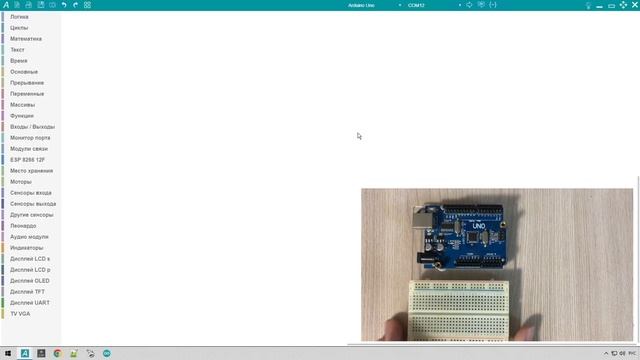Select the Массивы category

coord(22,105)
